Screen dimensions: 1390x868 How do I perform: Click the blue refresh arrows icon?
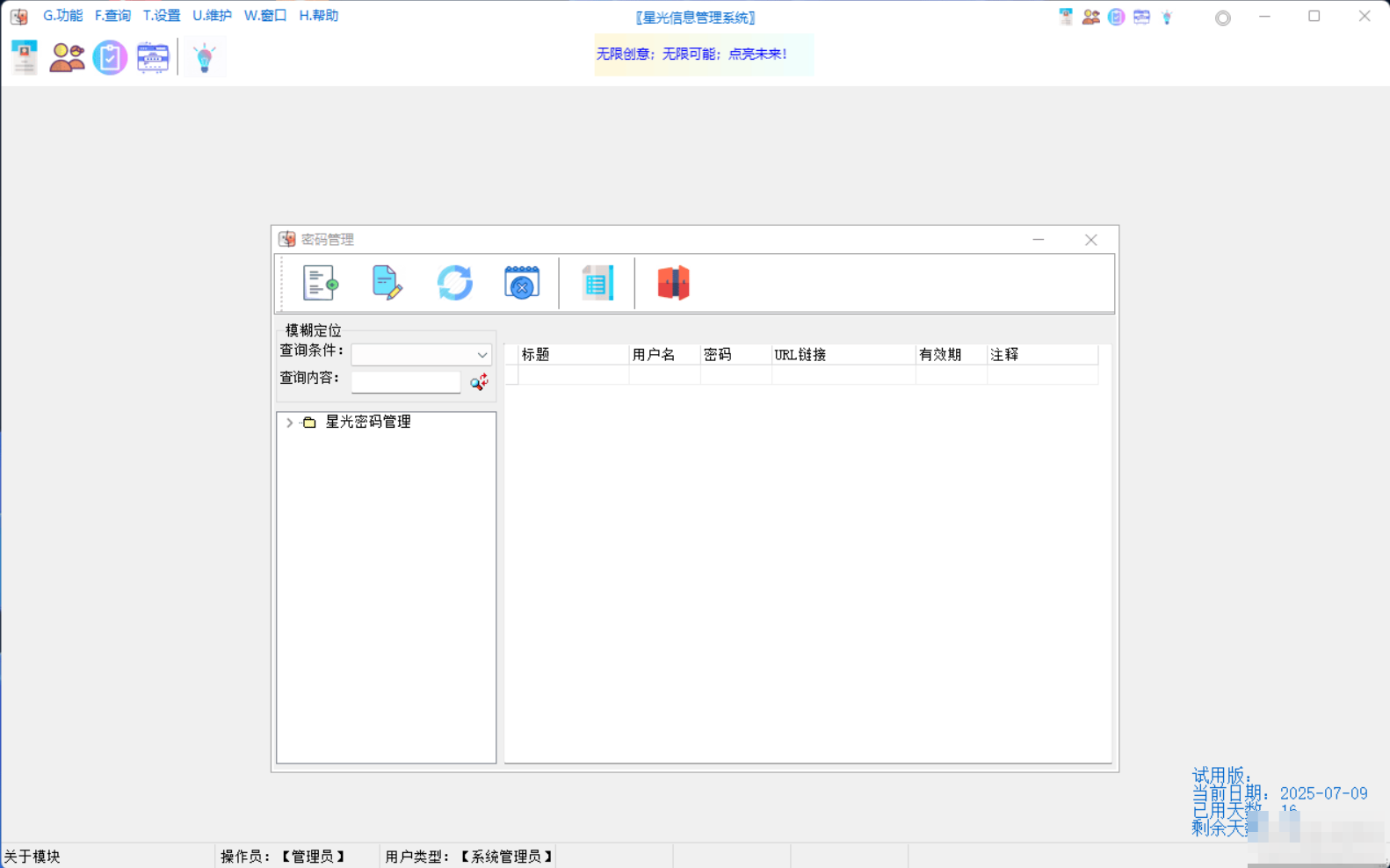(454, 283)
